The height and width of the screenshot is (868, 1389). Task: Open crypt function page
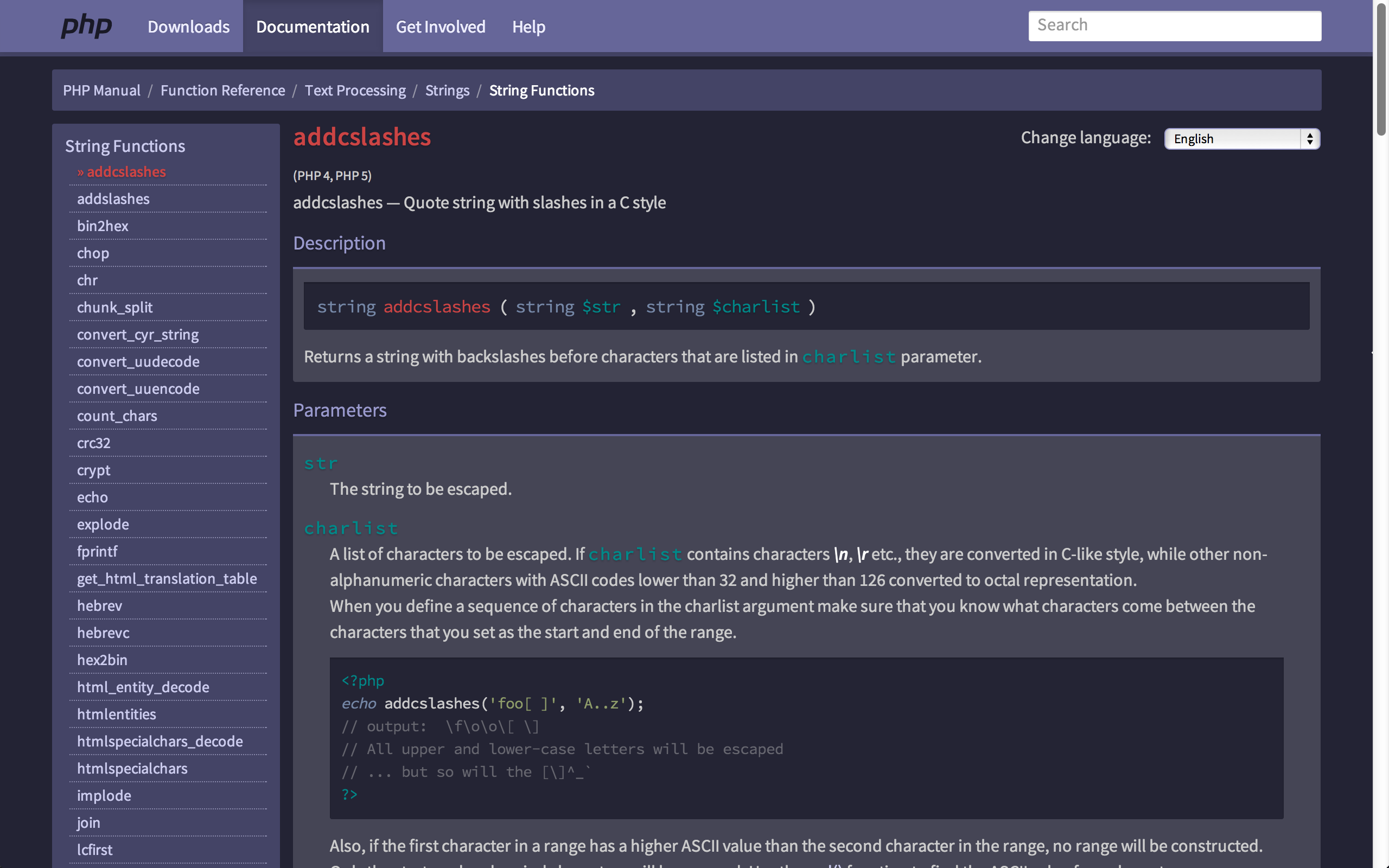point(93,470)
